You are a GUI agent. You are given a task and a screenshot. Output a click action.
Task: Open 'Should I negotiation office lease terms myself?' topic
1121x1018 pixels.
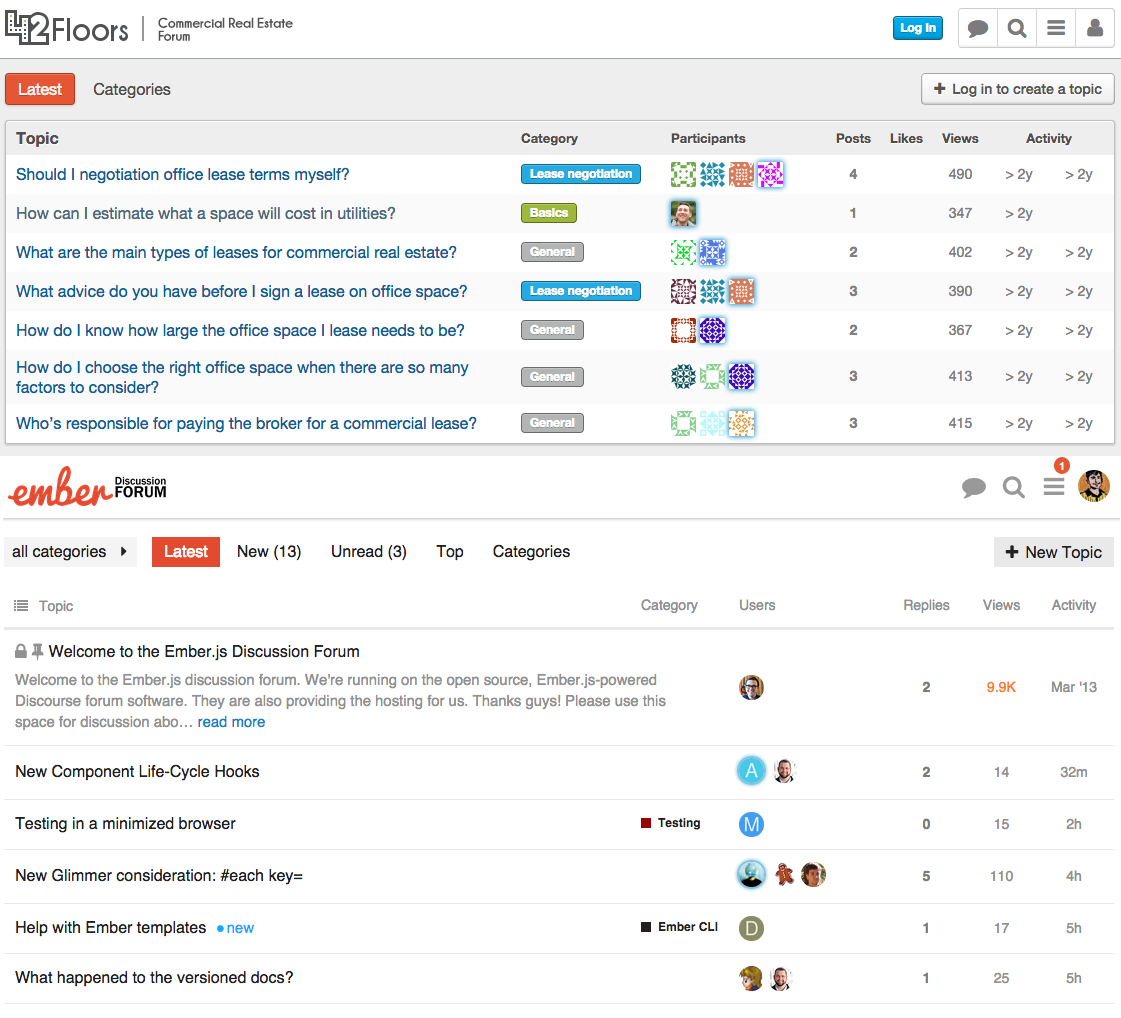[x=182, y=174]
